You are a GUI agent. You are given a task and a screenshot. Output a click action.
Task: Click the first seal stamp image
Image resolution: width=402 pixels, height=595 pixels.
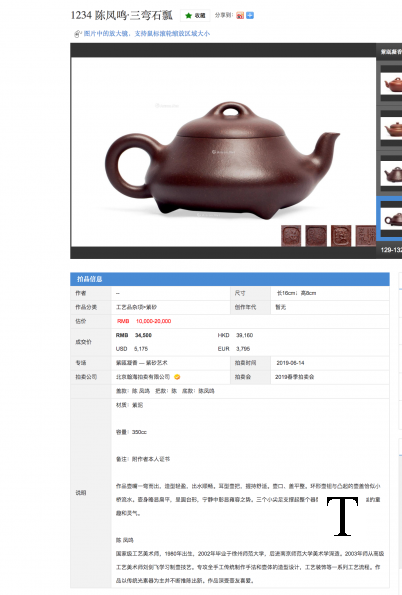[291, 236]
